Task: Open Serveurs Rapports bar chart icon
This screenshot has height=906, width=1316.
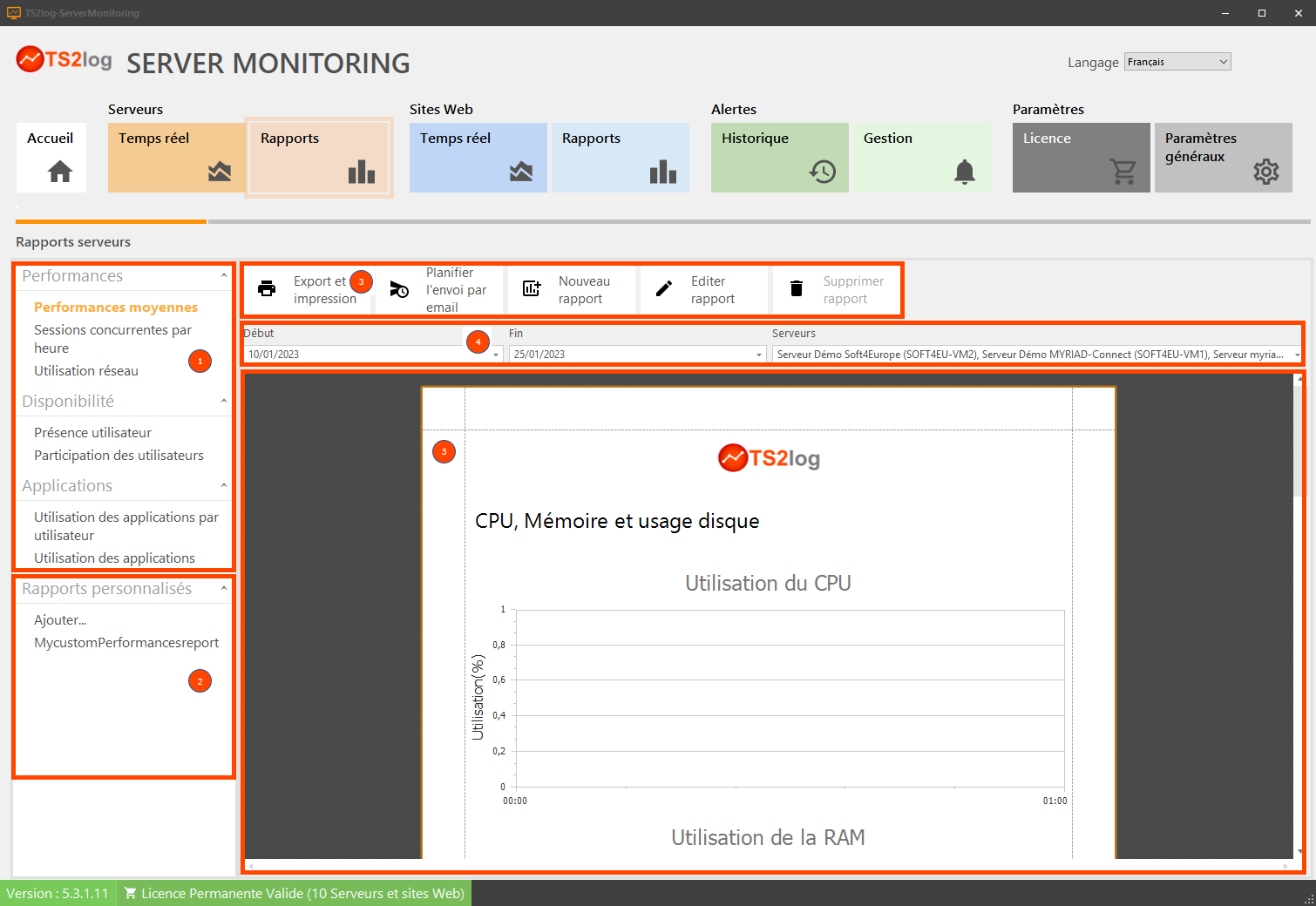Action: (x=362, y=172)
